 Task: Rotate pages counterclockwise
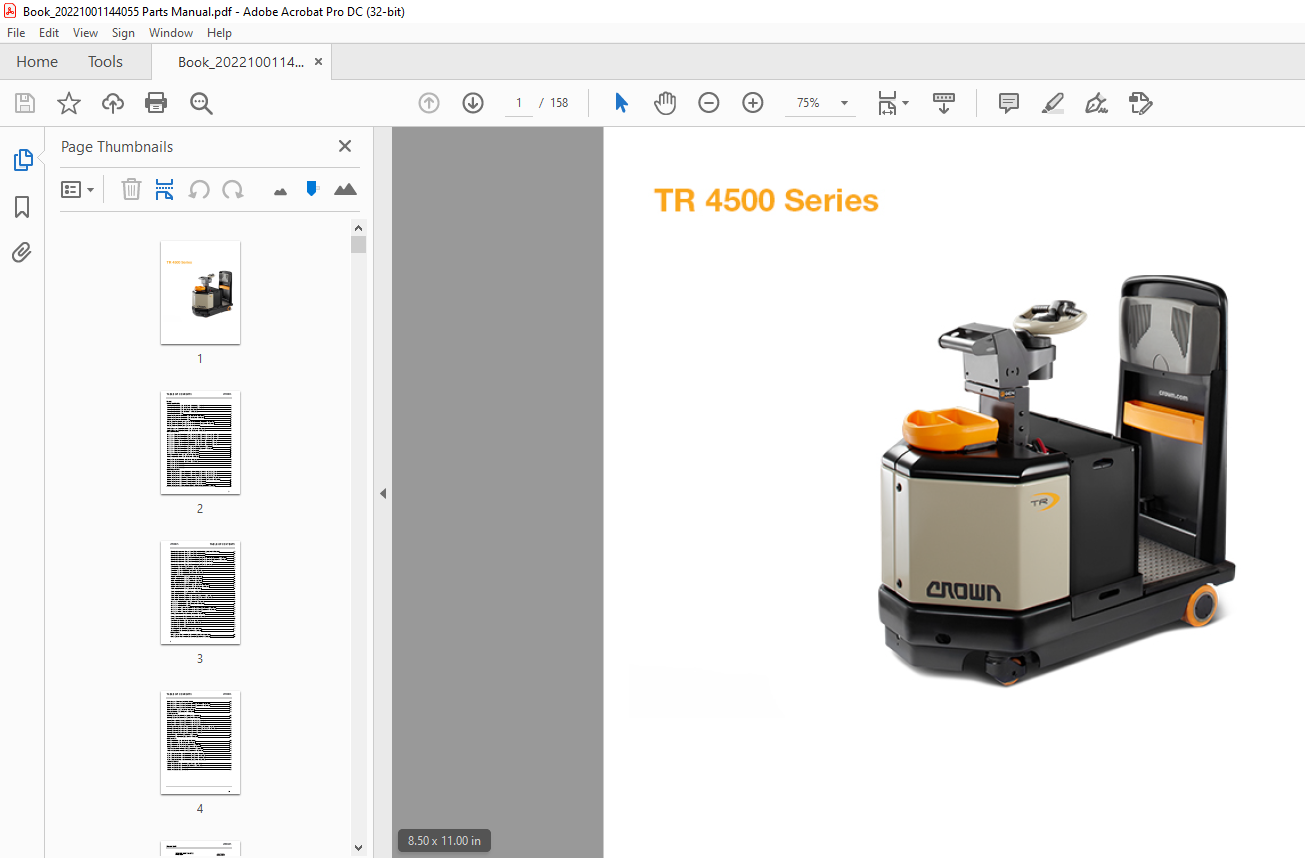(x=199, y=189)
